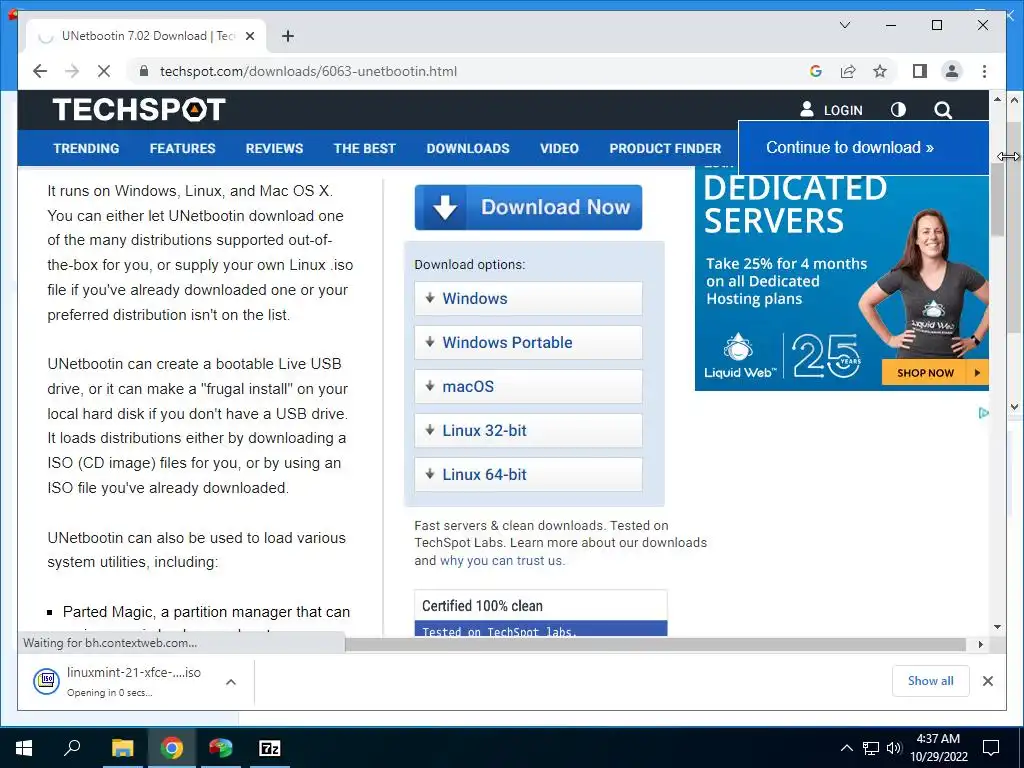Open the REVIEWS menu
The image size is (1024, 768).
click(274, 148)
